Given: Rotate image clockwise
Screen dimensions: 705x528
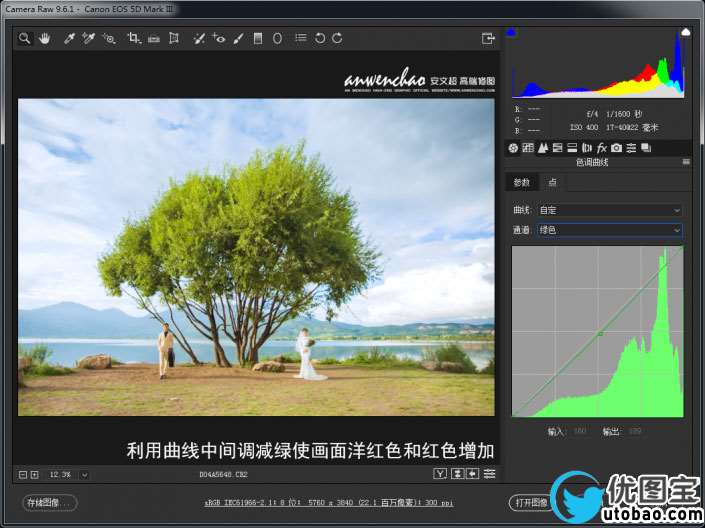Looking at the screenshot, I should point(337,38).
